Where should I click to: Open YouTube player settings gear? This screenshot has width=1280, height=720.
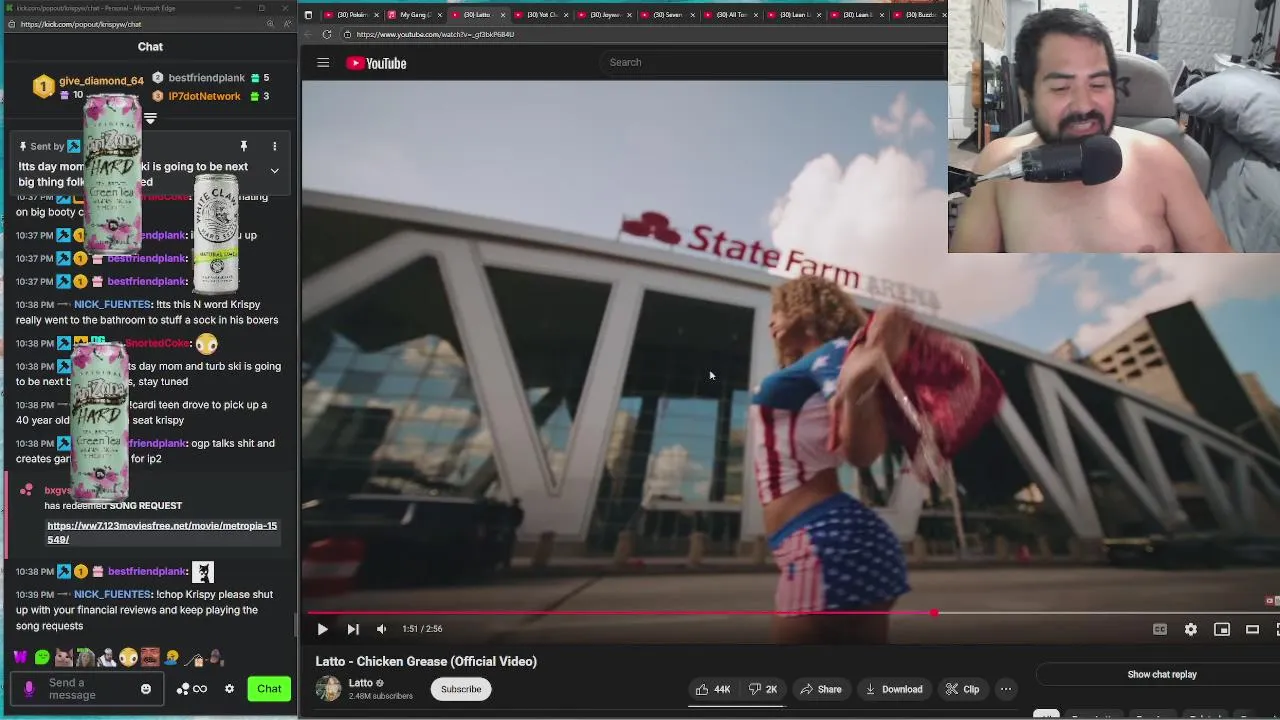[x=1190, y=629]
